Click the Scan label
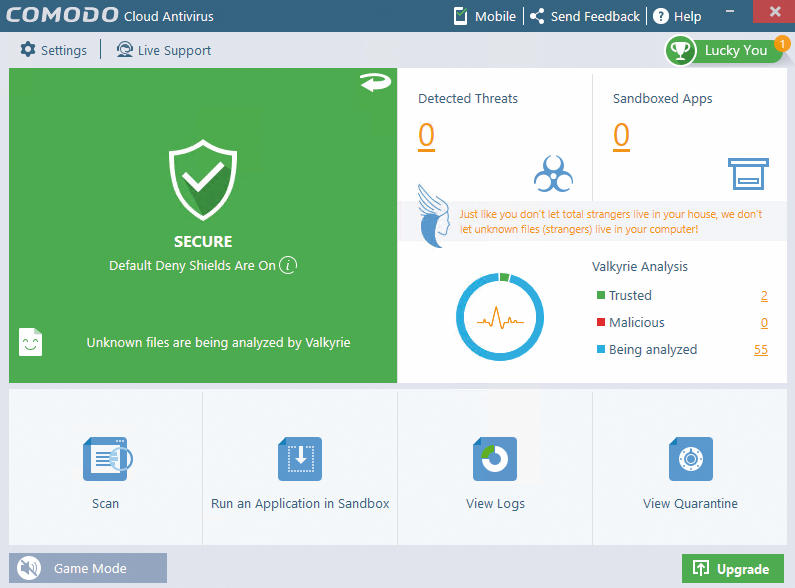The image size is (795, 588). click(x=105, y=503)
